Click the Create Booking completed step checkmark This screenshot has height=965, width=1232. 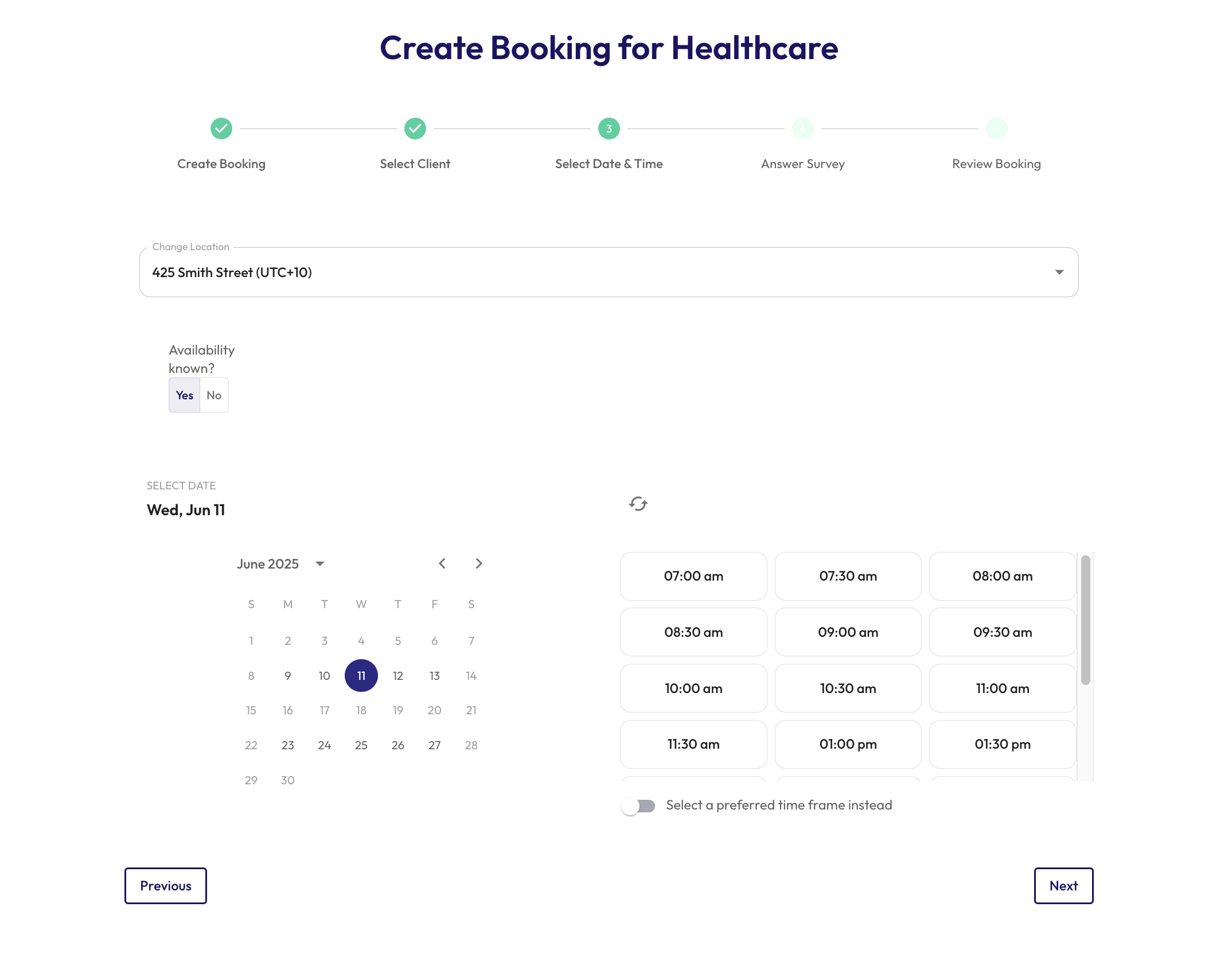(221, 129)
